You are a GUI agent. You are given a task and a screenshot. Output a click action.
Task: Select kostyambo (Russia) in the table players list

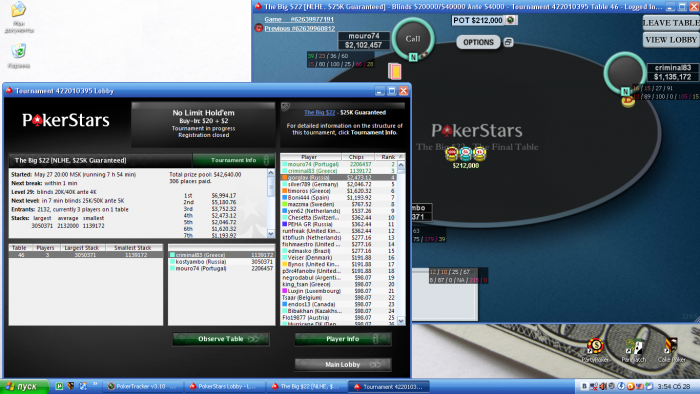[221, 261]
